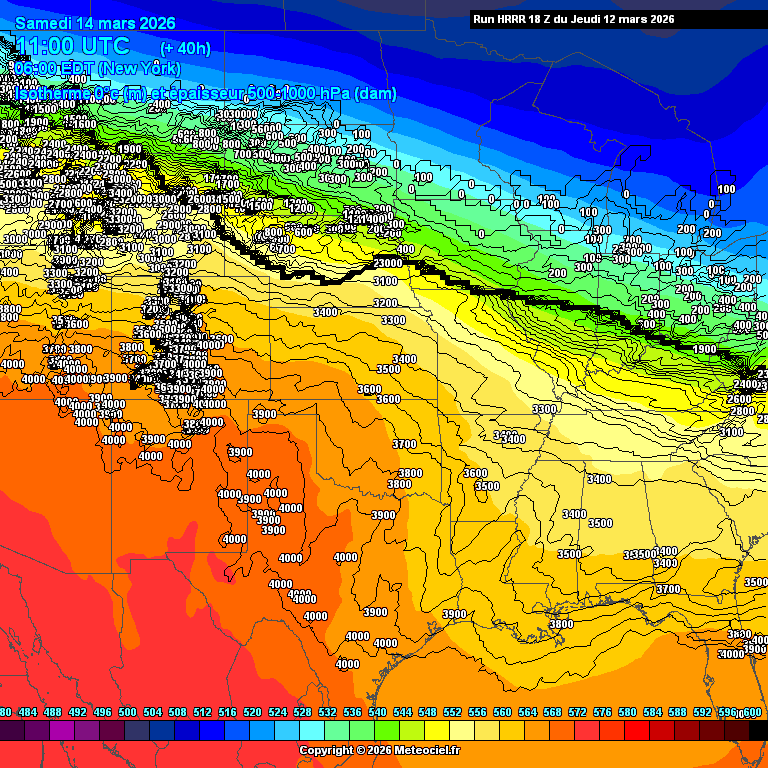
Task: Click the Copyright 2026 Meteociel.fr text
Action: tap(380, 750)
